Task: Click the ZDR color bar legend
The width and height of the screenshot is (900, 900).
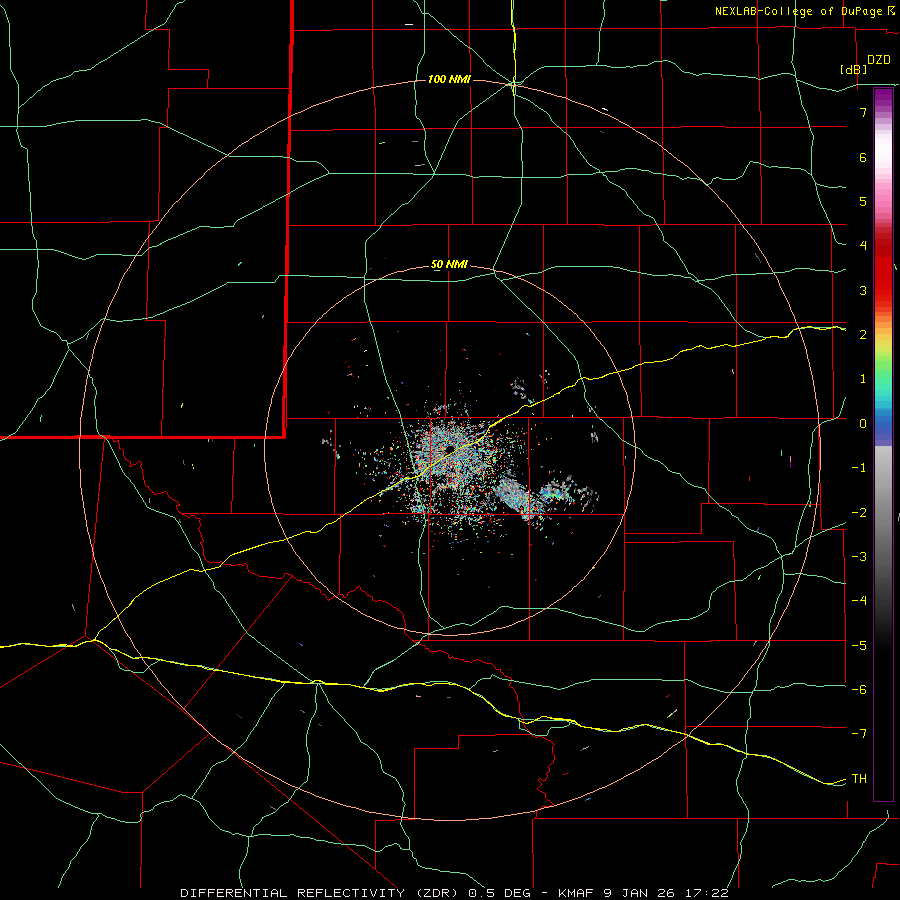Action: [x=883, y=444]
